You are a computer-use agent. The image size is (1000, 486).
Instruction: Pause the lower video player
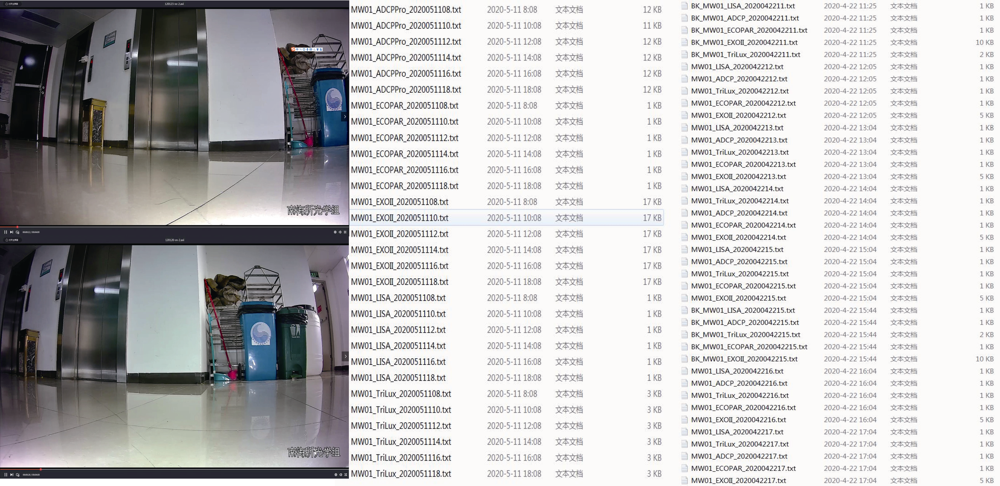[x=5, y=475]
